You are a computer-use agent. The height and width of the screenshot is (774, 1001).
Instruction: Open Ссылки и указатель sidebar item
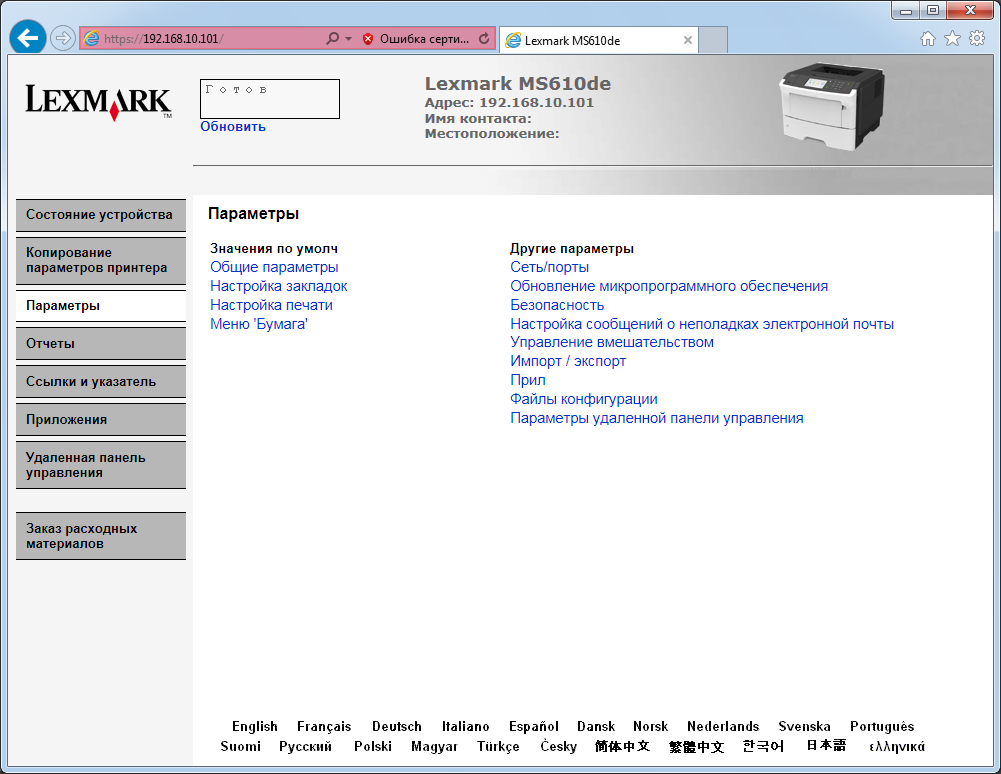coord(101,382)
